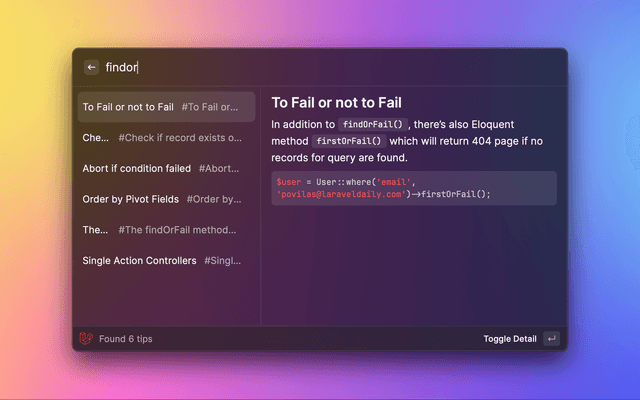Click the detail description paragraph text
The height and width of the screenshot is (400, 640).
[407, 141]
